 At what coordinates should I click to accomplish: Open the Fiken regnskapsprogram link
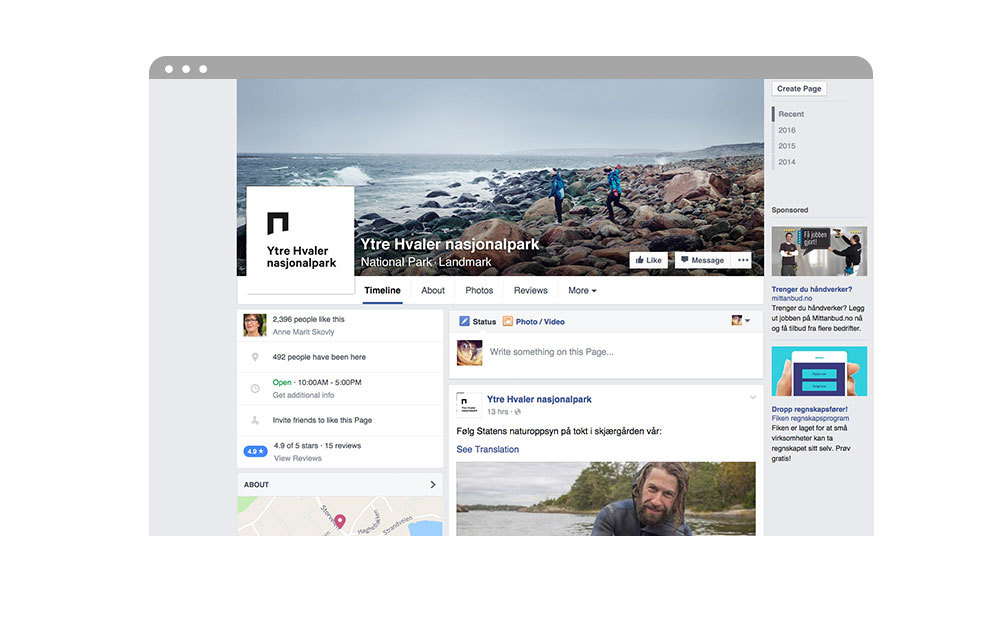click(810, 418)
